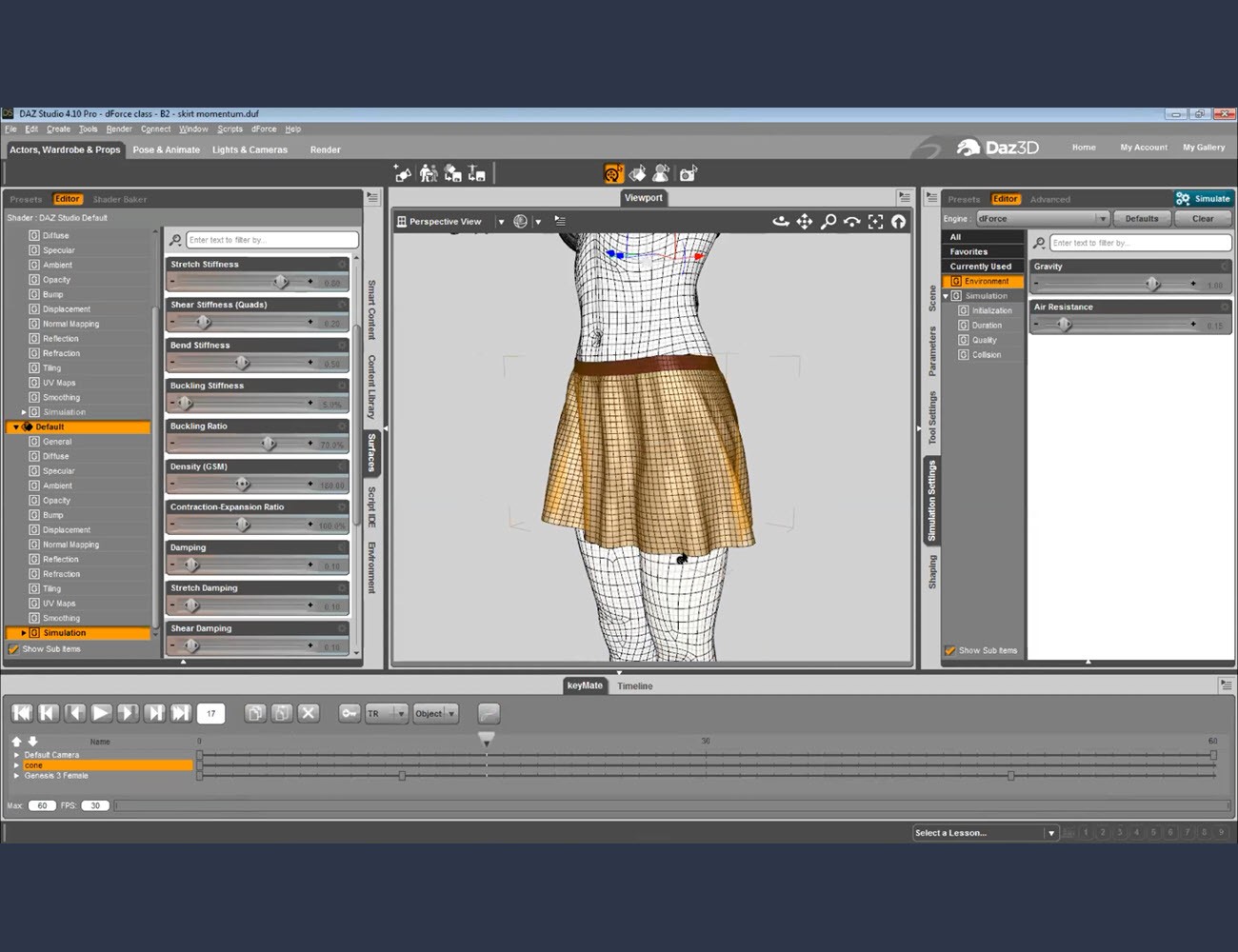
Task: Select the highlighted Node Selection tool
Action: (x=612, y=172)
